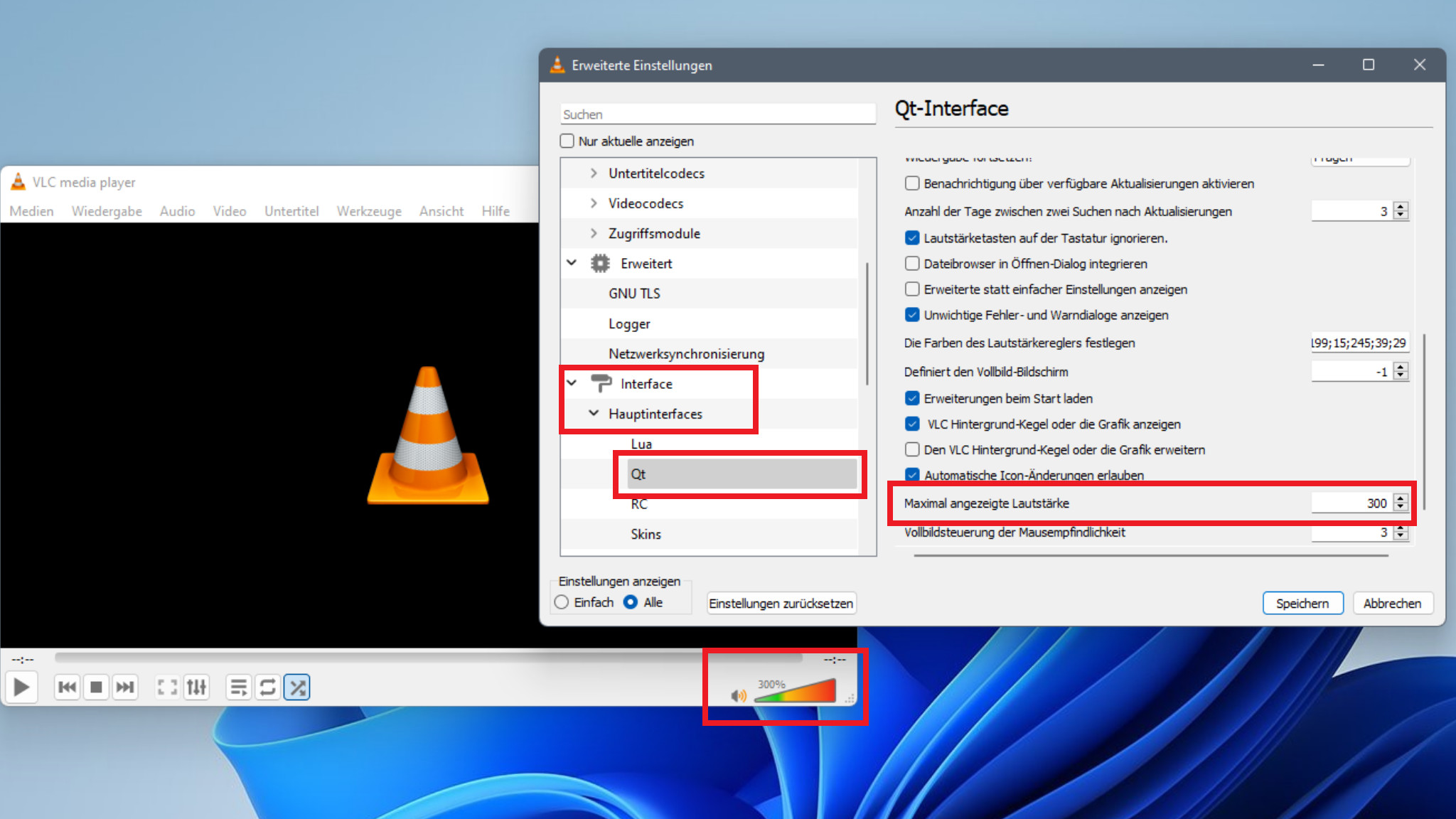The height and width of the screenshot is (819, 1456).
Task: Collapse the Interface tree node
Action: 572,382
